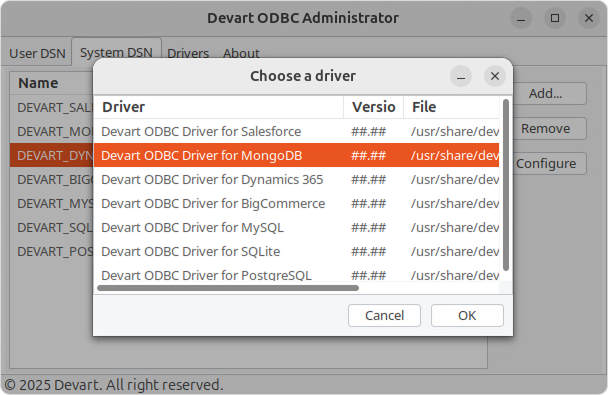Image resolution: width=608 pixels, height=395 pixels.
Task: Open the Drivers tab
Action: click(x=188, y=53)
